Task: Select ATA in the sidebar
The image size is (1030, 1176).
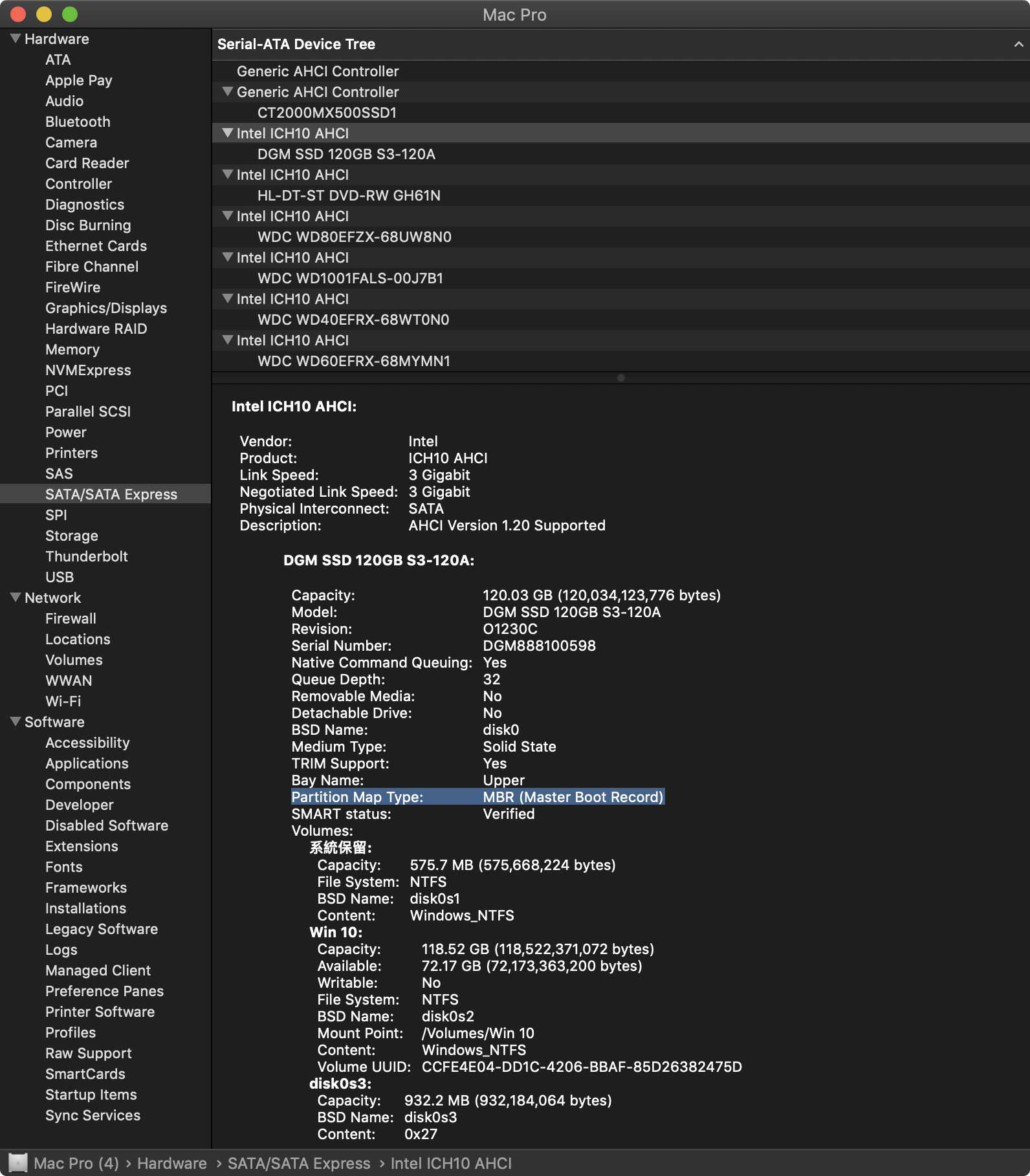Action: click(105, 60)
